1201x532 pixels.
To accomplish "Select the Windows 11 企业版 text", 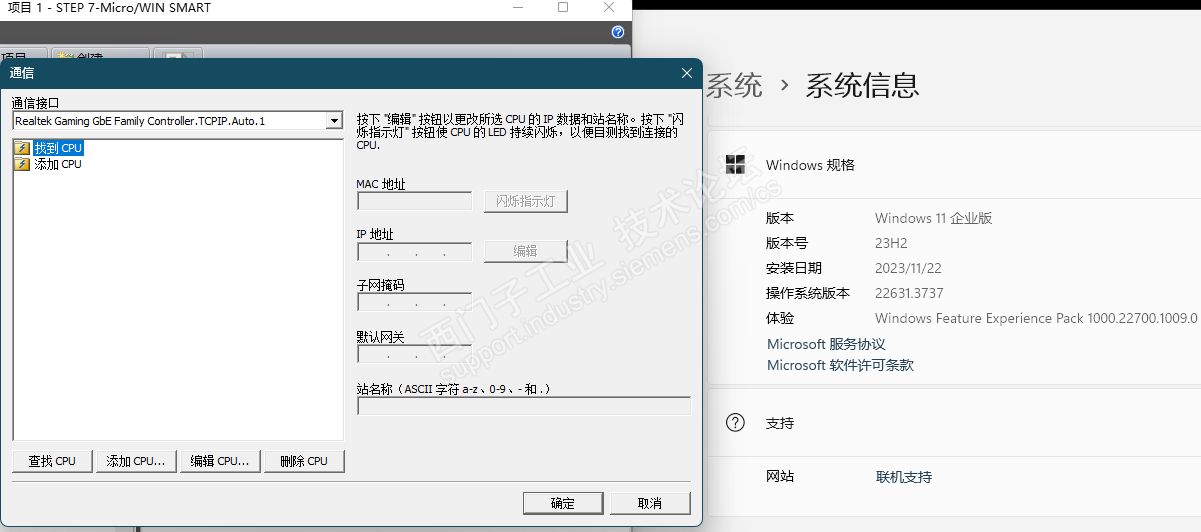I will [933, 218].
